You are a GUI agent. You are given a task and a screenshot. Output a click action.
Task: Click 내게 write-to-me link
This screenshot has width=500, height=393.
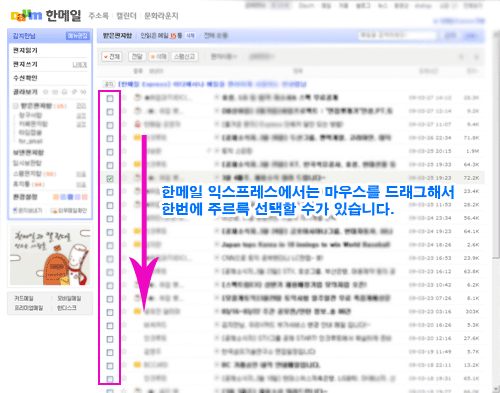80,65
